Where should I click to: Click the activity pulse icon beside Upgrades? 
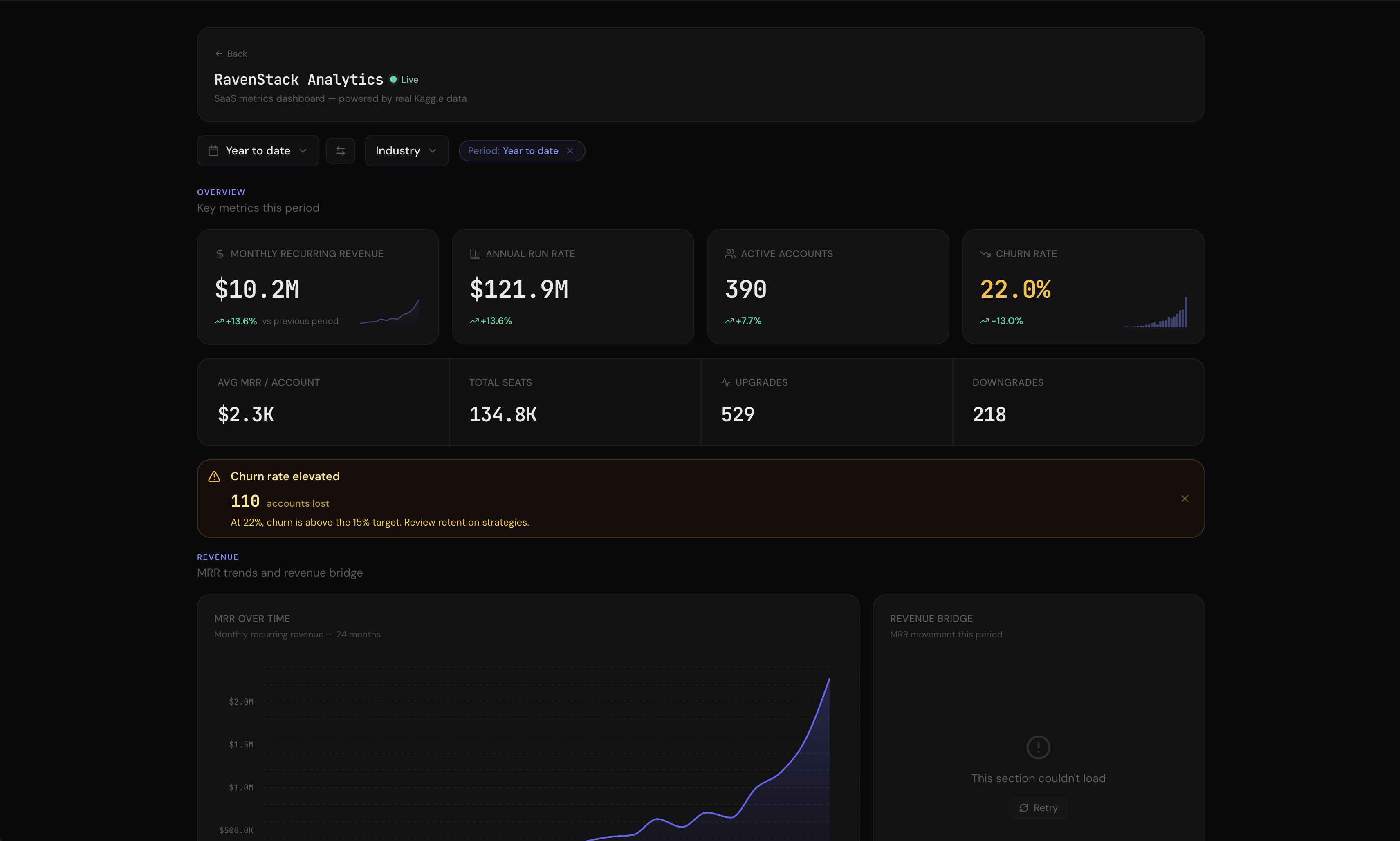coord(725,382)
